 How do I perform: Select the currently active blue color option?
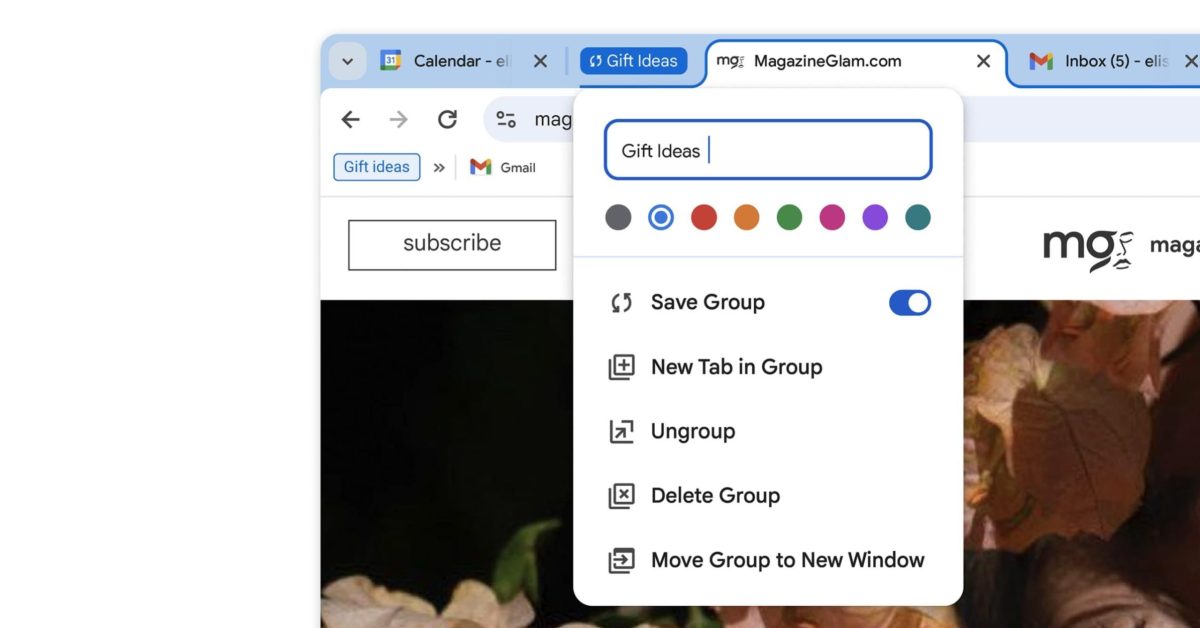[660, 217]
